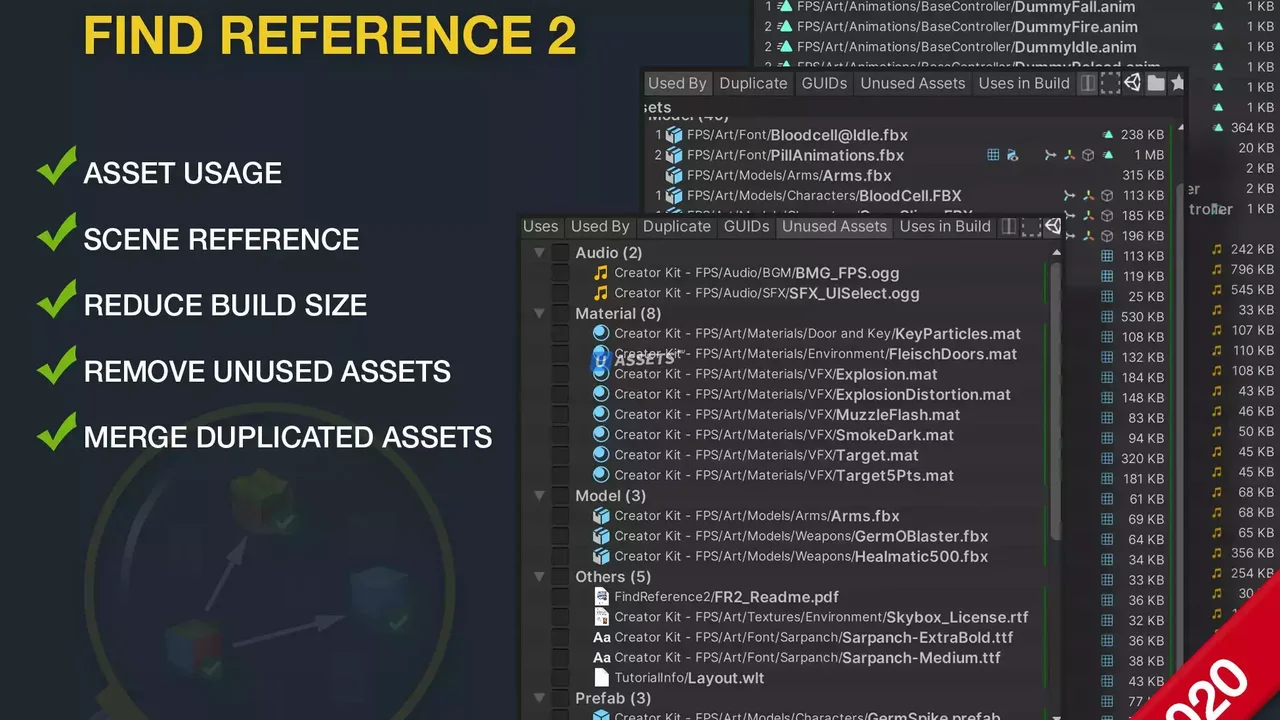Check the box for Arms.fbx in front window
The height and width of the screenshot is (720, 1280).
(560, 516)
